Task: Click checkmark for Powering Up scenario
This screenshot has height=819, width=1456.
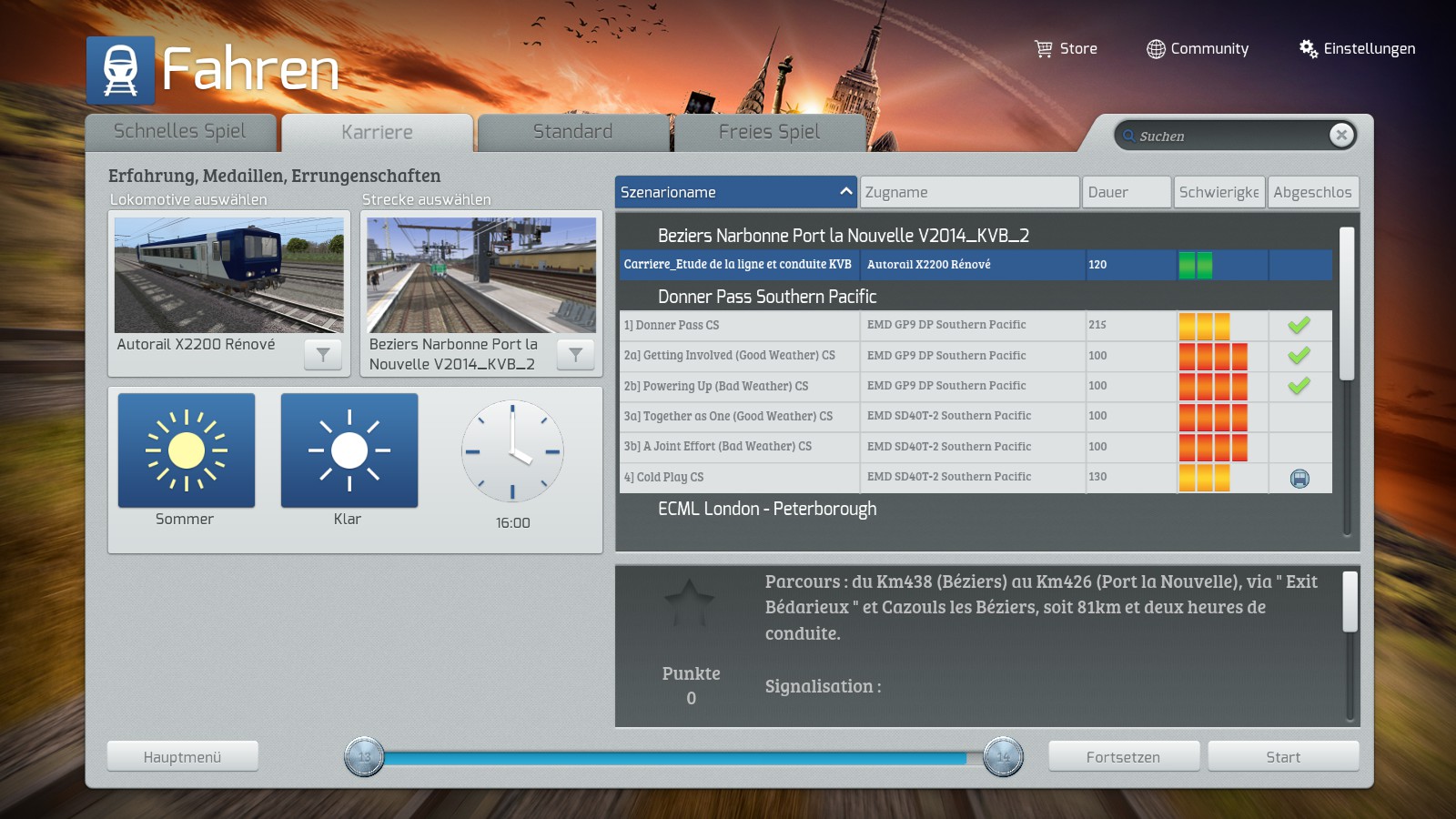Action: point(1299,386)
